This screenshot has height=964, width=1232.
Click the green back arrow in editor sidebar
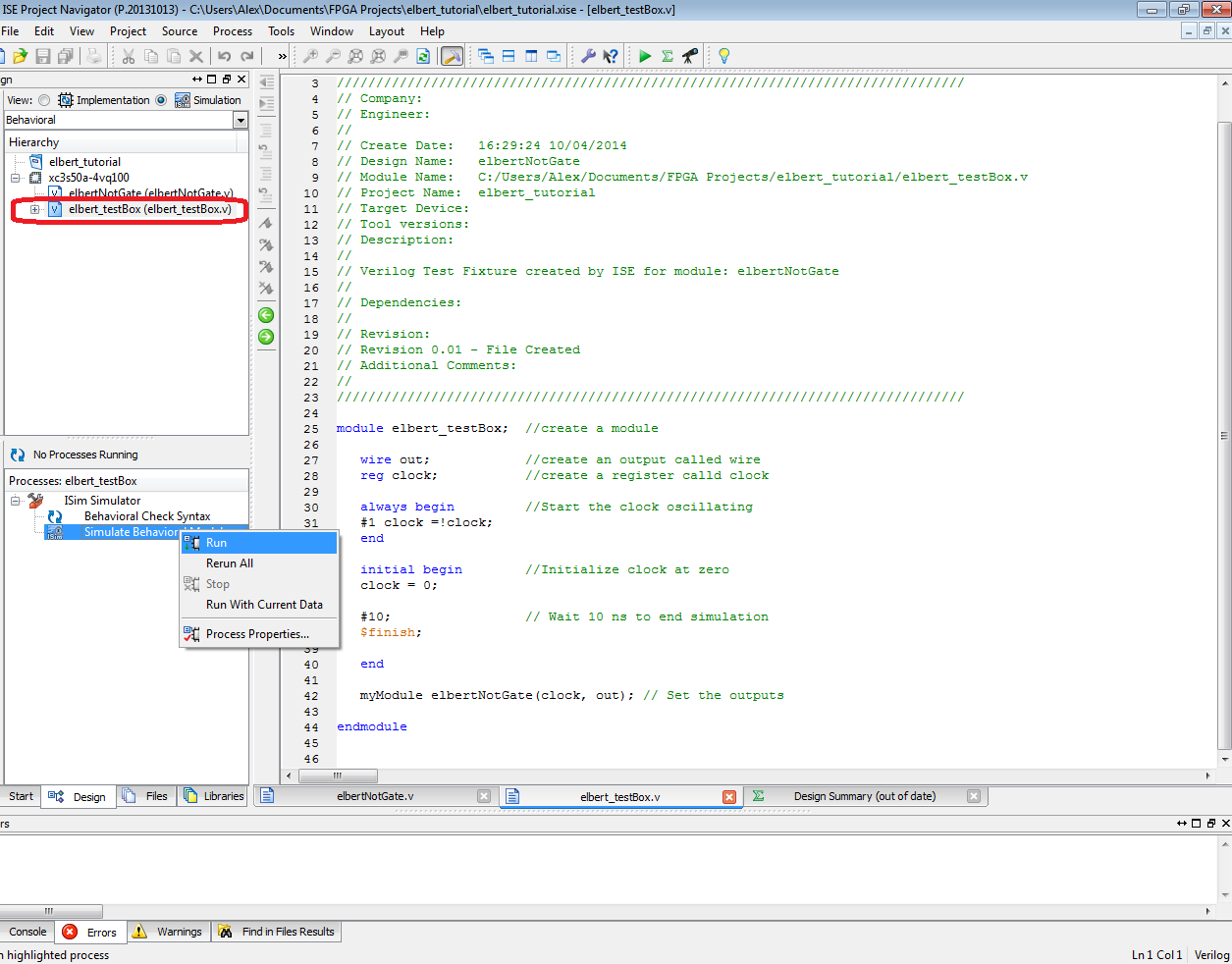point(266,315)
